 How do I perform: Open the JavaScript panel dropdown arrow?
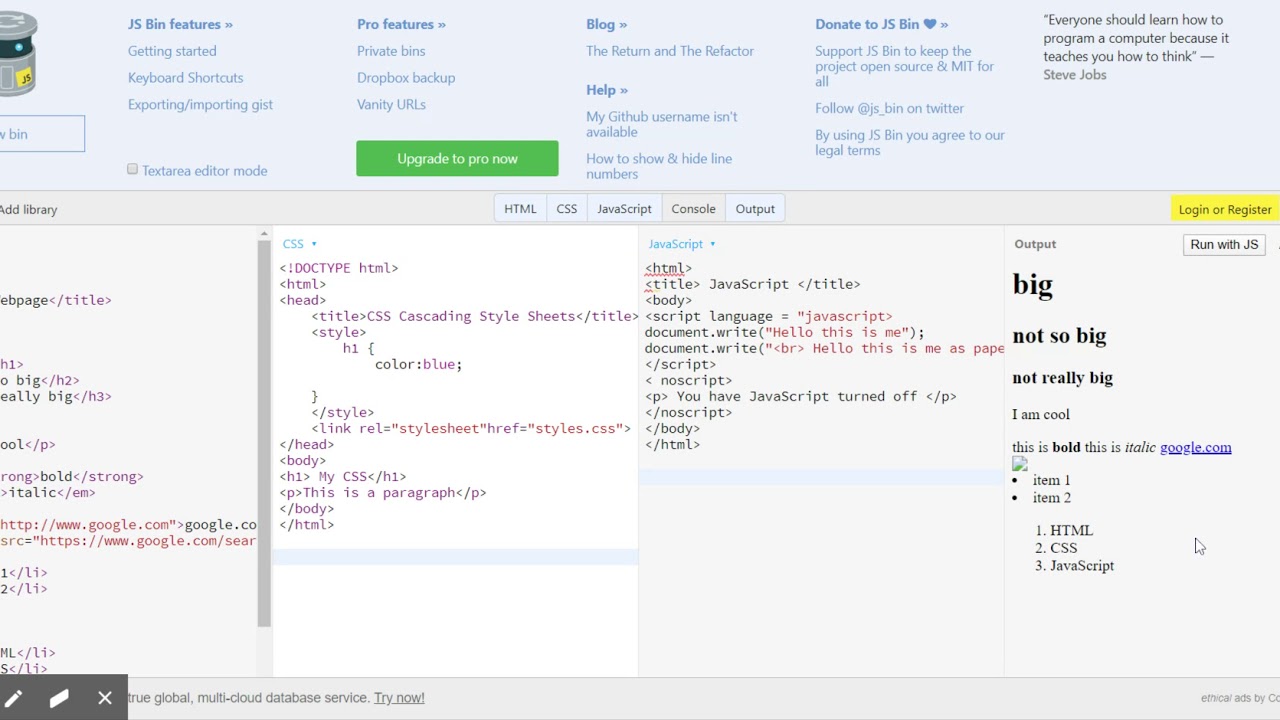712,244
